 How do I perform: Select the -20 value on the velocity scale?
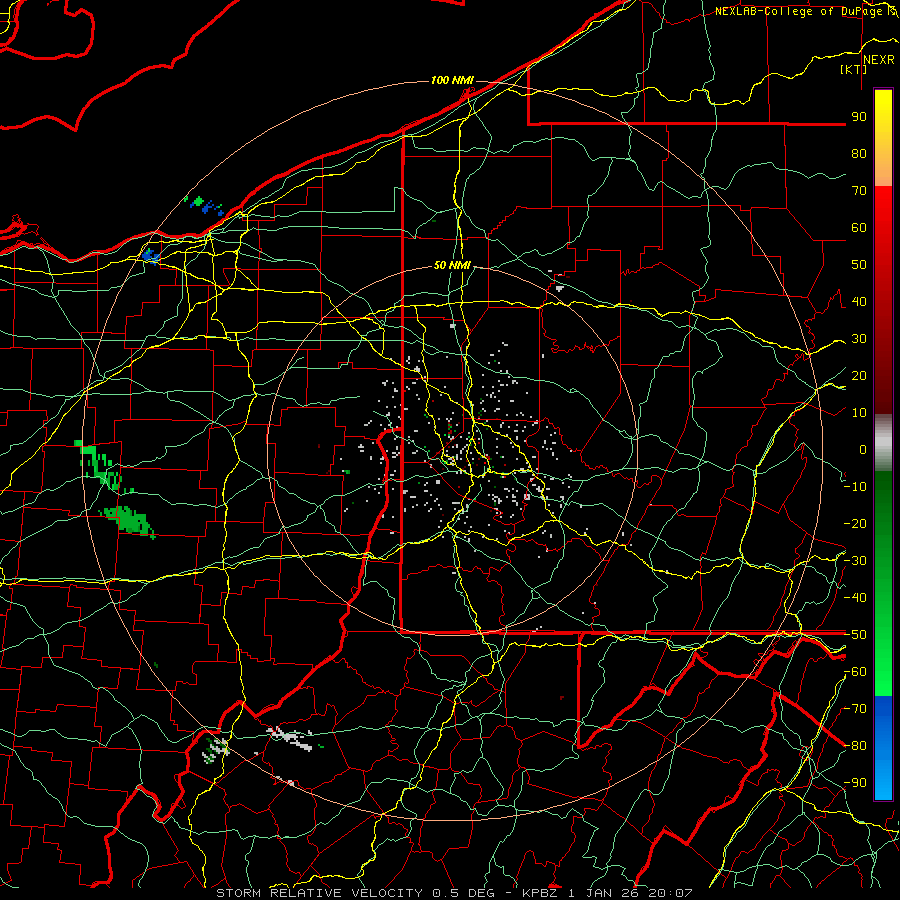coord(855,523)
